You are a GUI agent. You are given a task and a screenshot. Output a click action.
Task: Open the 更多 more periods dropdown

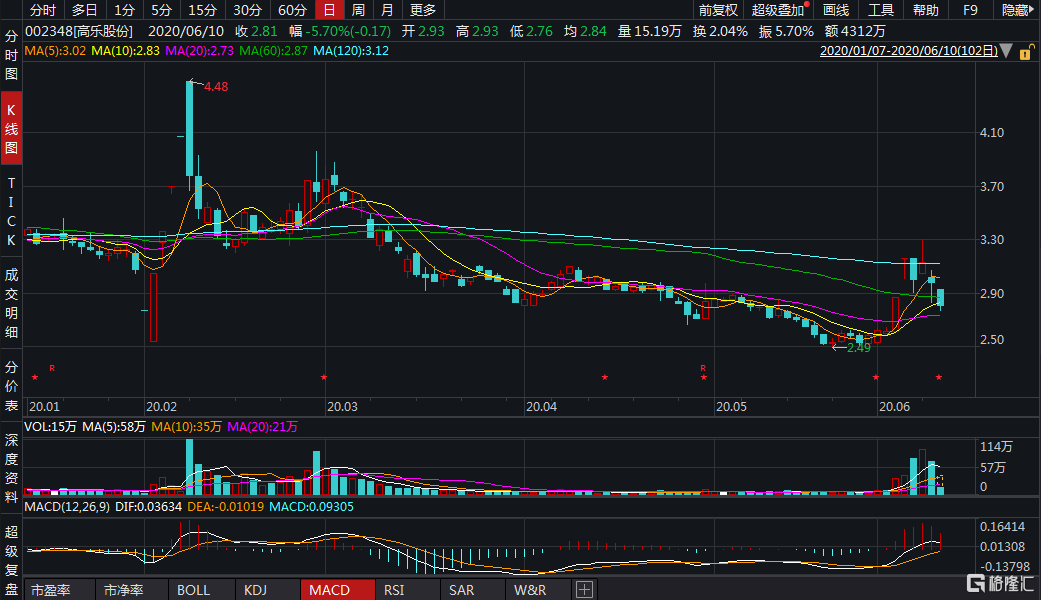tap(423, 10)
